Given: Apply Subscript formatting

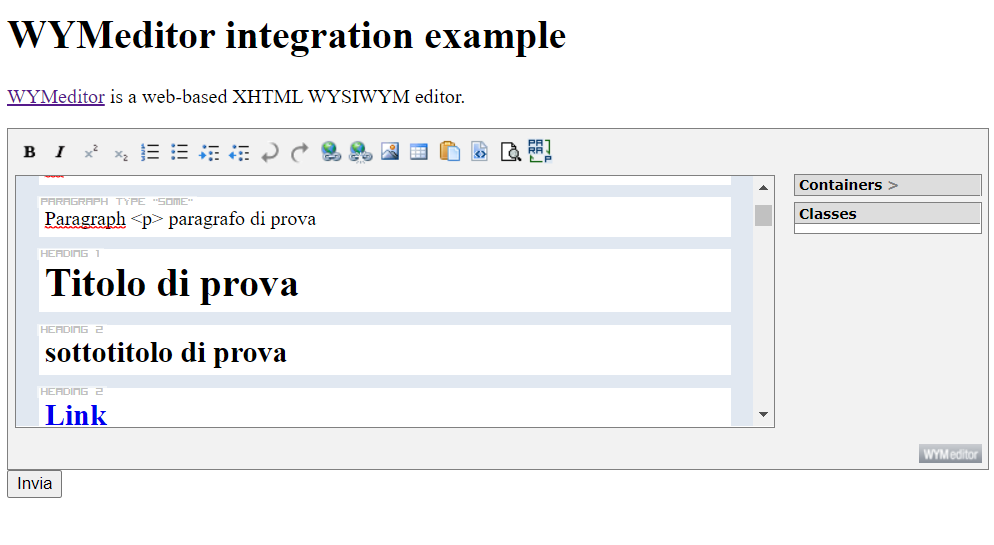Looking at the screenshot, I should (x=120, y=152).
